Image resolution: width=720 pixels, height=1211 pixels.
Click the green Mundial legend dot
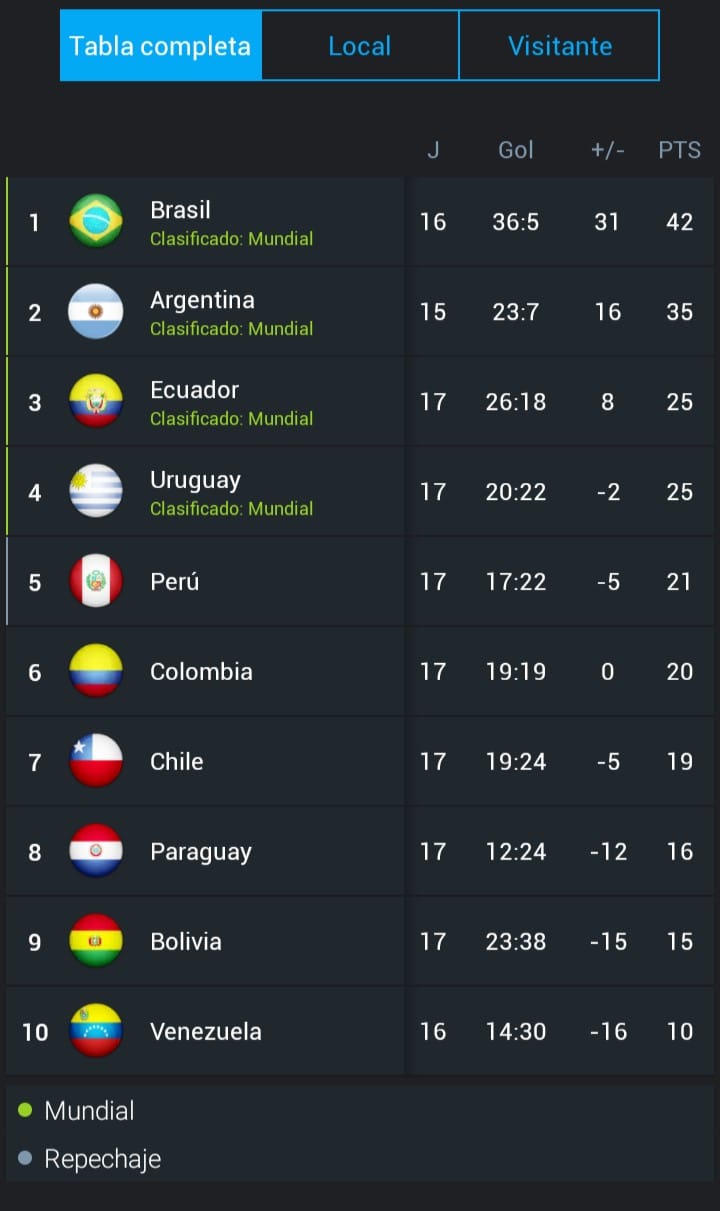[25, 1110]
